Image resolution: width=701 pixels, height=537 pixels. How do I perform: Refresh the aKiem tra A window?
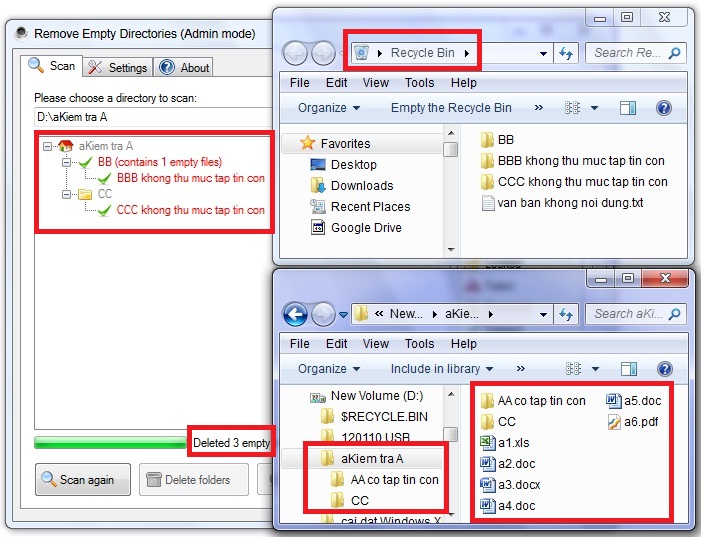(566, 314)
